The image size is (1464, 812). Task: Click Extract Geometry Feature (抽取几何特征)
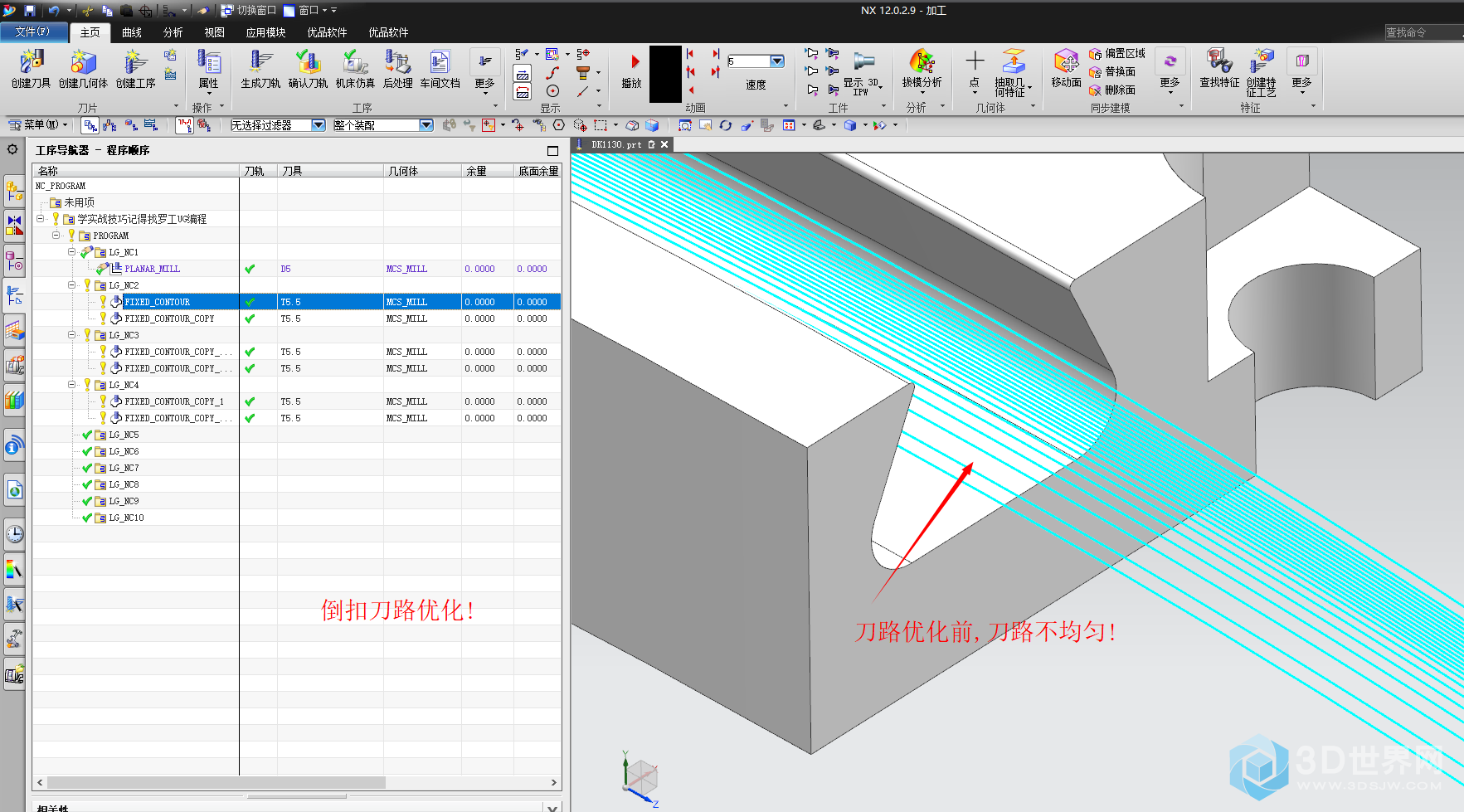coord(1012,71)
